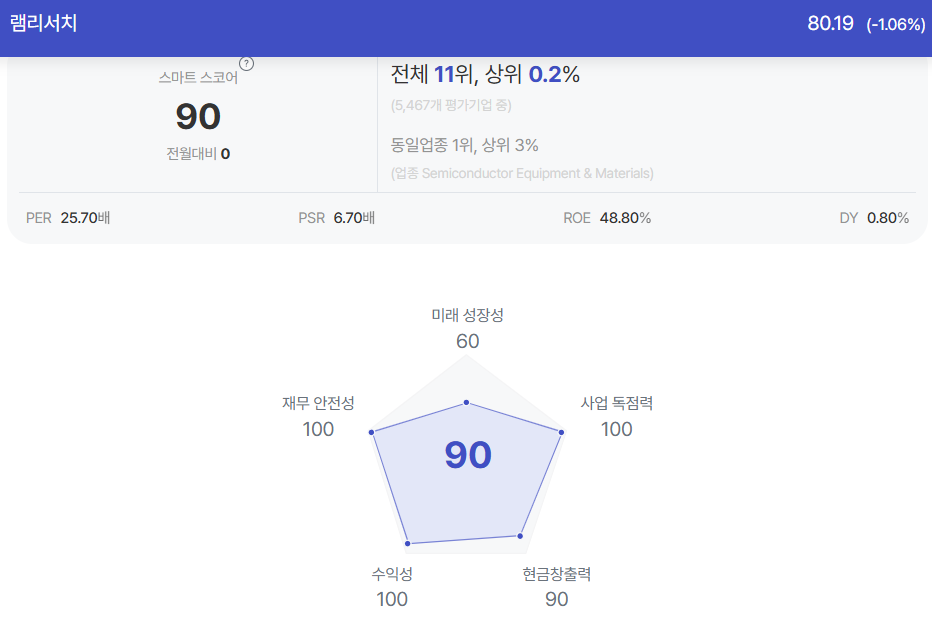This screenshot has height=633, width=932.
Task: Open the Semiconductor Equipment & Materials industry label
Action: [522, 174]
